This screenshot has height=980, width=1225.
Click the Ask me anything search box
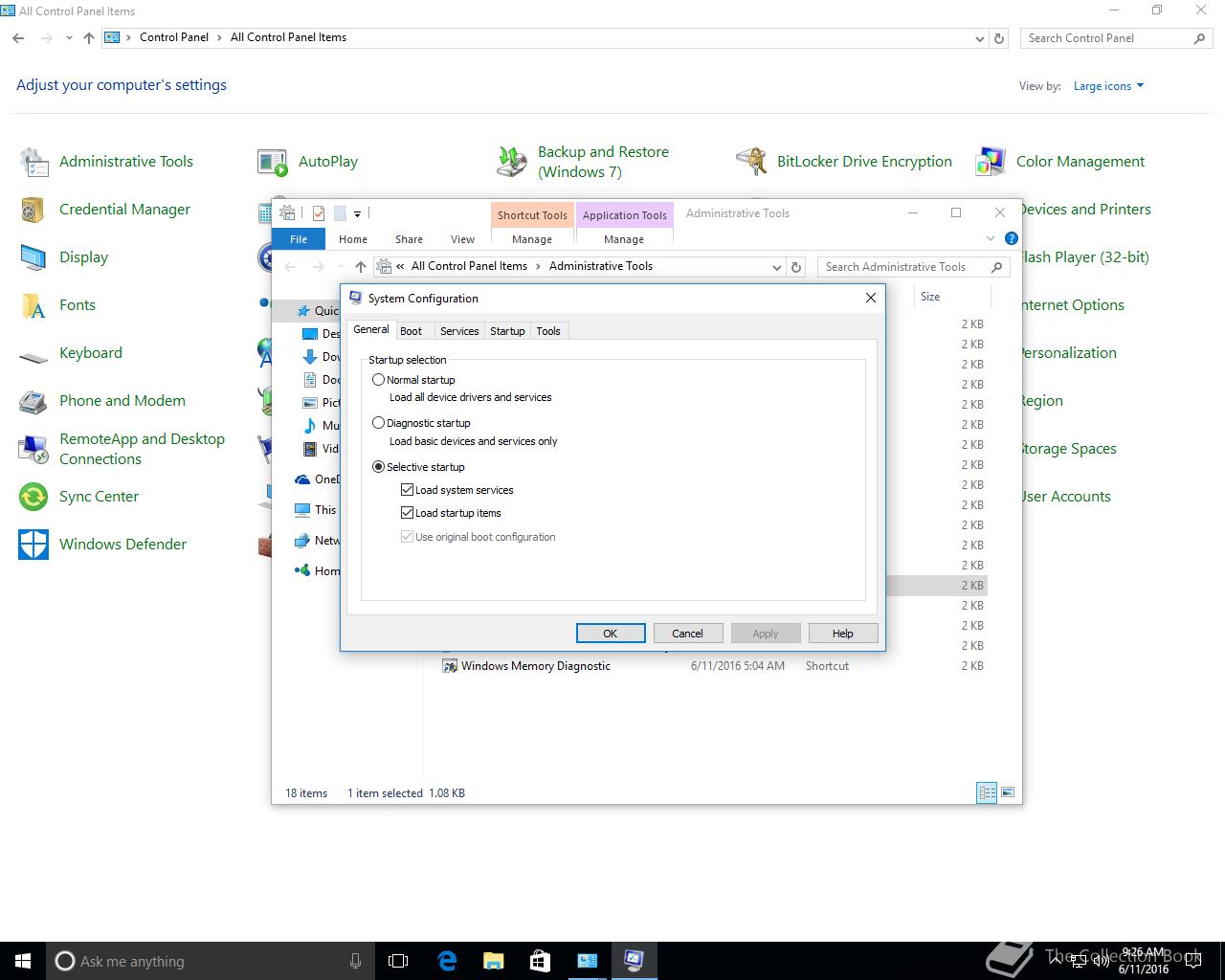point(209,961)
